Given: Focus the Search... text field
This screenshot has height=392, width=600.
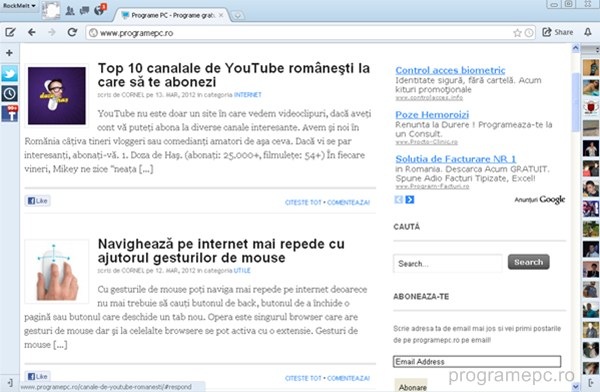Looking at the screenshot, I should 448,263.
